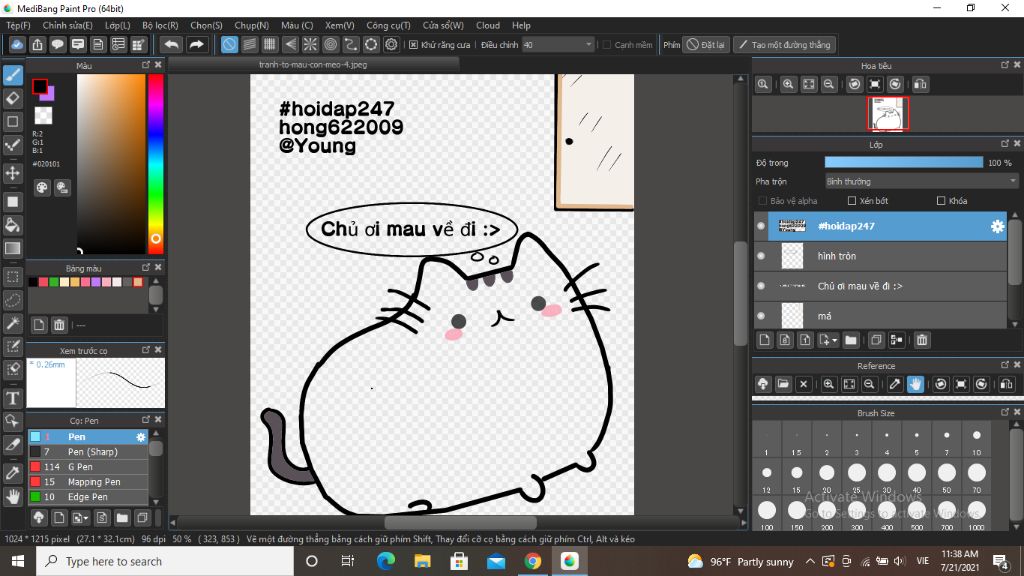Enable the radial snap guide
This screenshot has width=1024, height=576.
coord(310,44)
